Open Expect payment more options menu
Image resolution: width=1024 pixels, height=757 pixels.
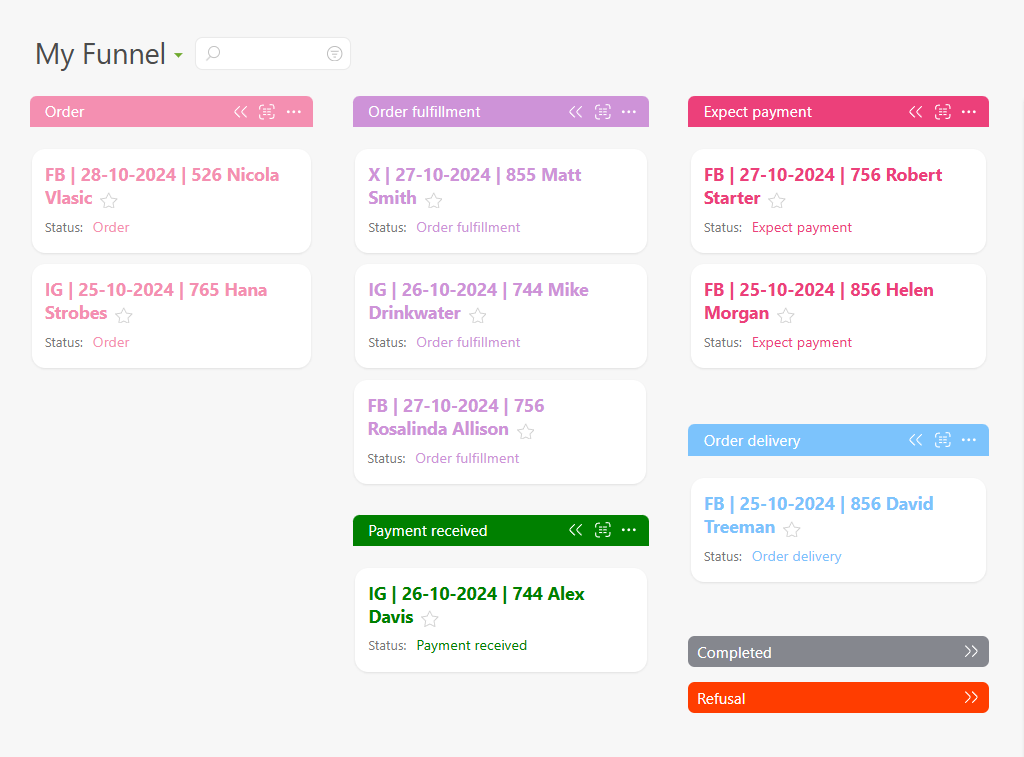point(969,112)
